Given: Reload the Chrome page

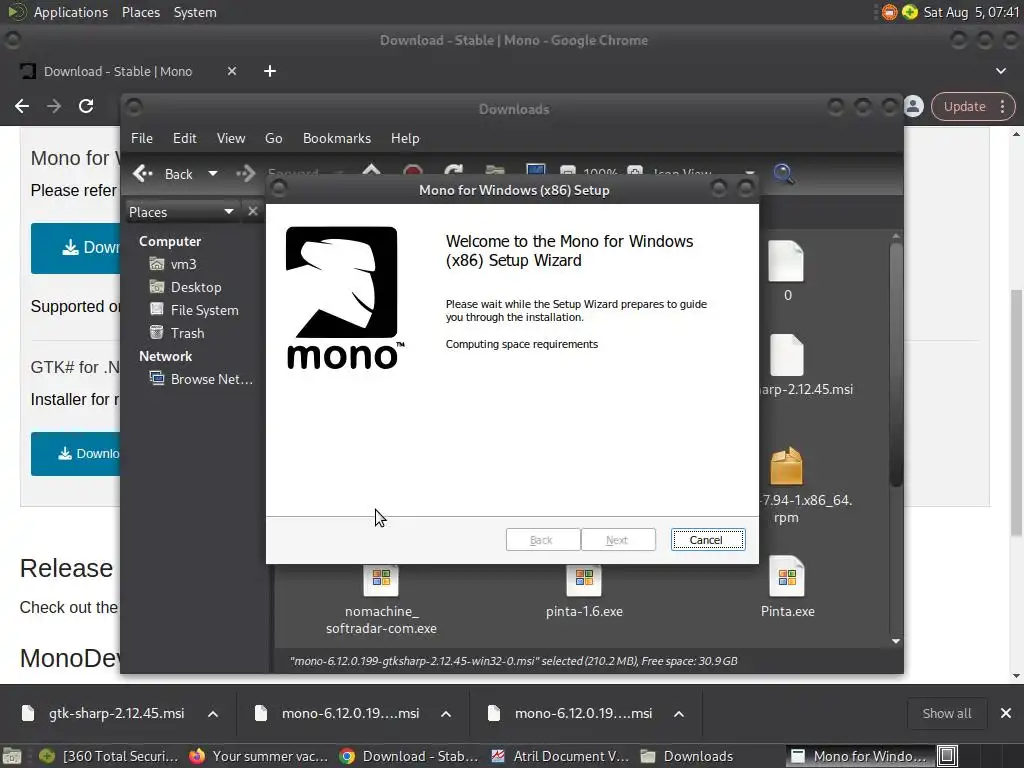Looking at the screenshot, I should point(86,106).
